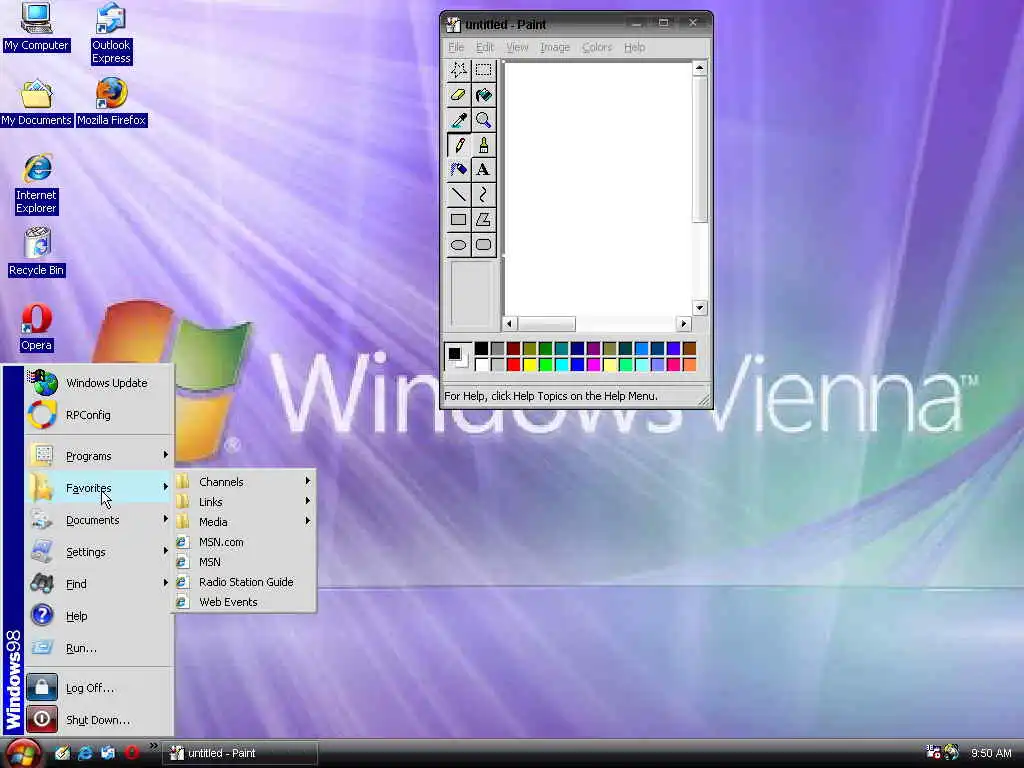This screenshot has width=1024, height=768.
Task: Choose the Eraser tool in Paint
Action: coord(458,95)
